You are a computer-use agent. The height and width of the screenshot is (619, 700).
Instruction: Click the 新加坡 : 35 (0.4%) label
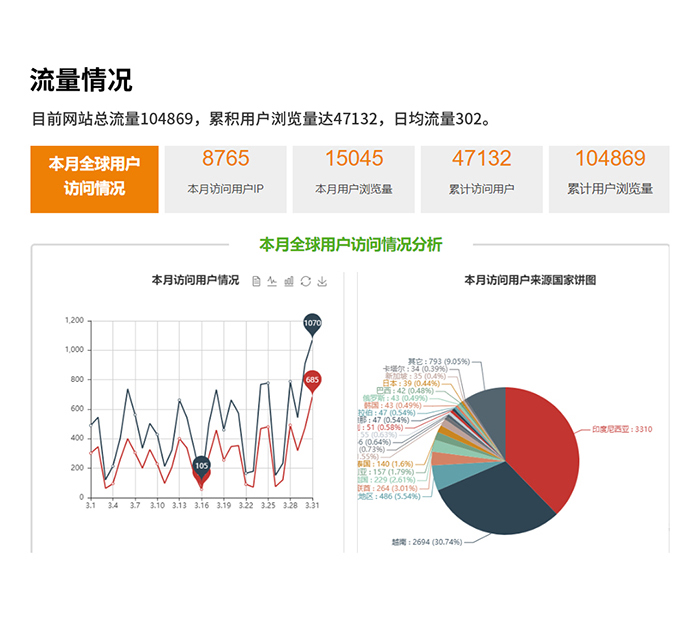point(416,376)
